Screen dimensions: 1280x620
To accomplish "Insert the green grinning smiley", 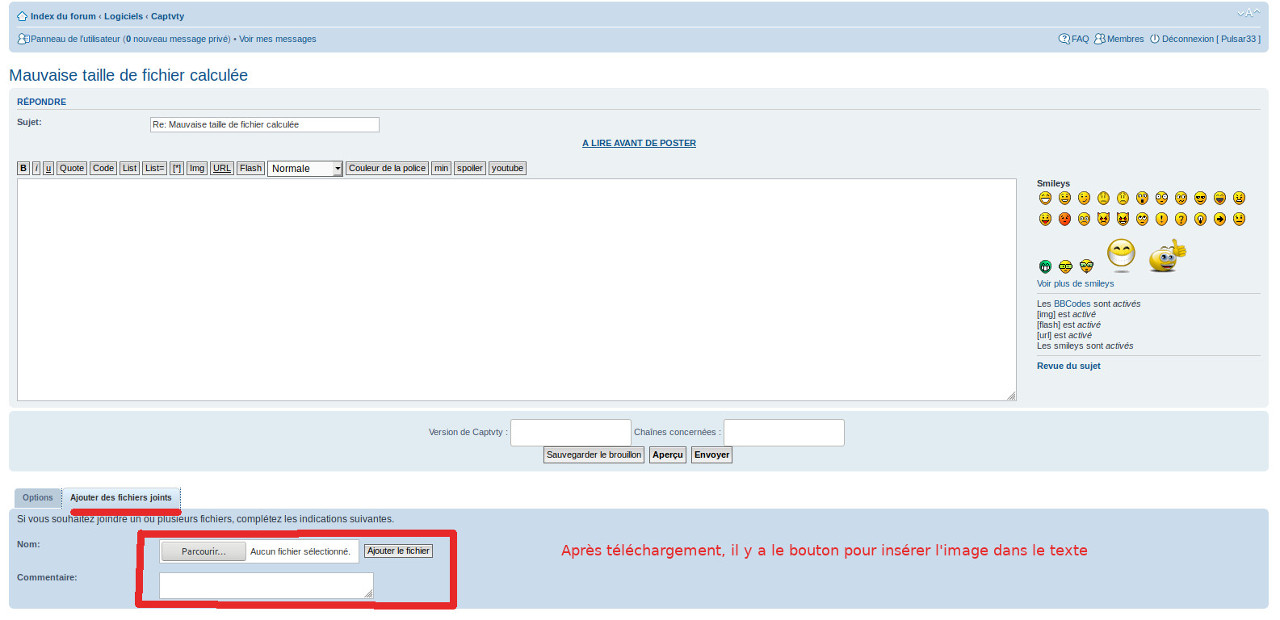I will tap(1045, 266).
